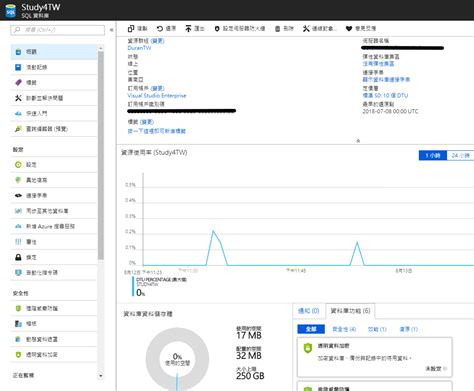Click the 'click here to add tags' link

(157, 131)
